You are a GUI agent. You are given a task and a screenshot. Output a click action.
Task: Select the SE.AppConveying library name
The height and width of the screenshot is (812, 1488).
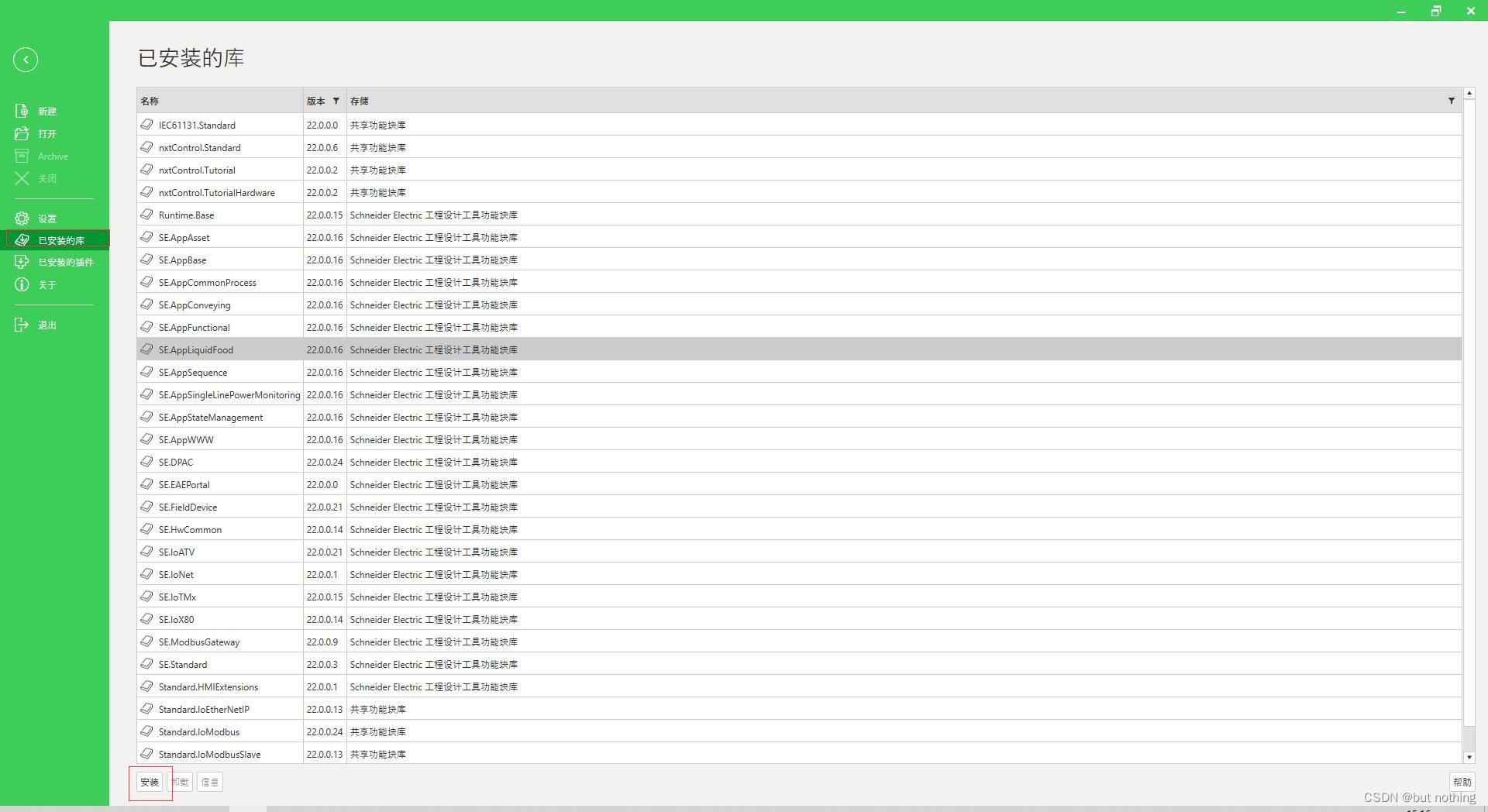(x=195, y=305)
